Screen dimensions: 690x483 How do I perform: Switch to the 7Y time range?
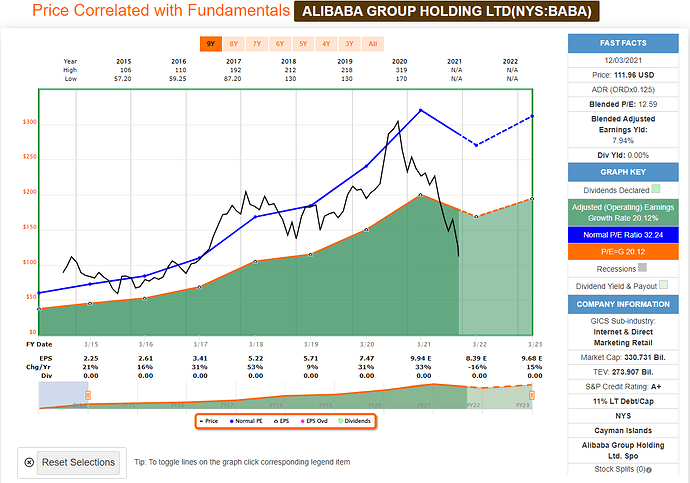pos(257,44)
